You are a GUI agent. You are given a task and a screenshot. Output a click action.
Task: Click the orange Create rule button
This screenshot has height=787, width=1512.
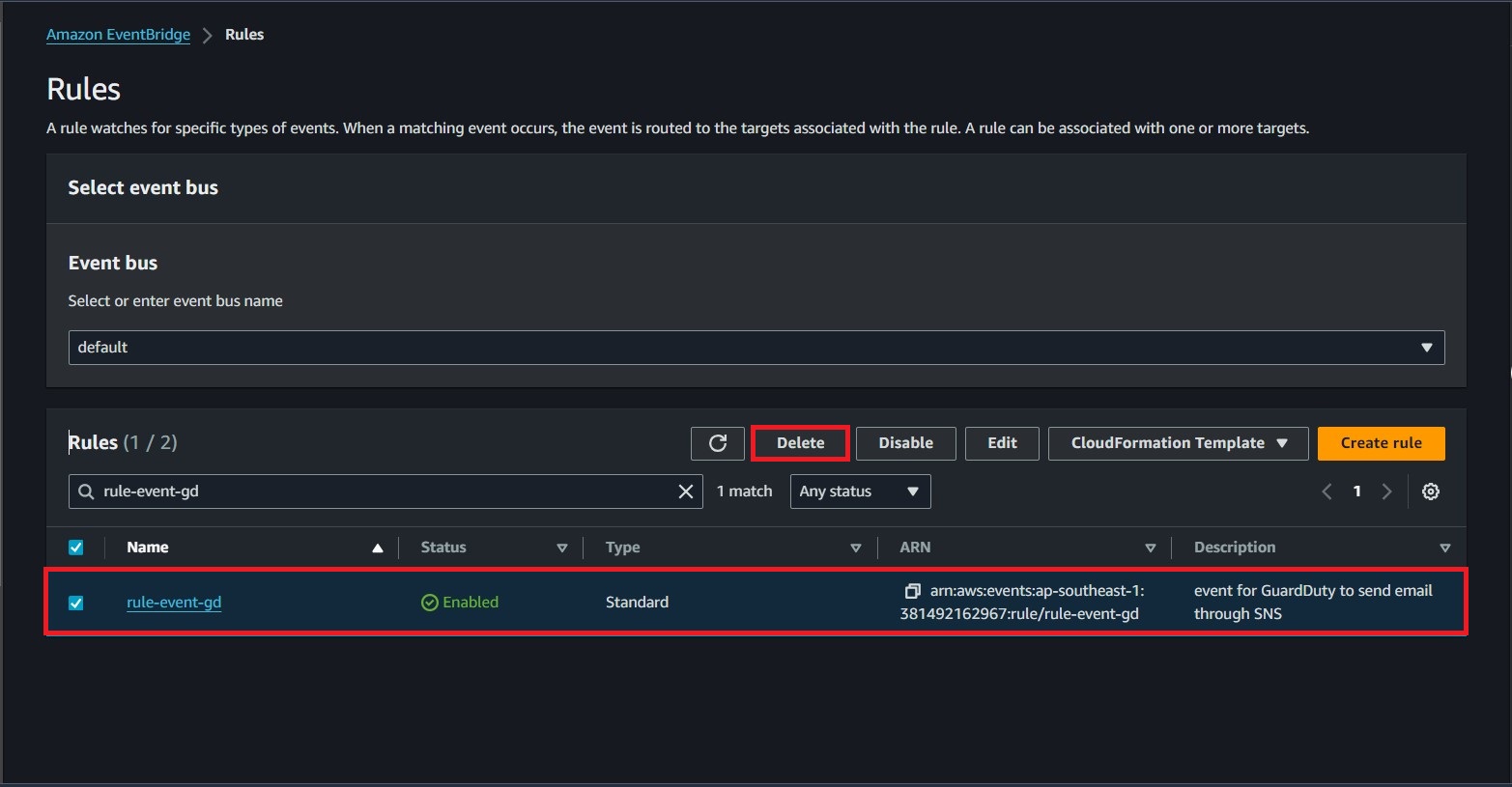(x=1381, y=443)
